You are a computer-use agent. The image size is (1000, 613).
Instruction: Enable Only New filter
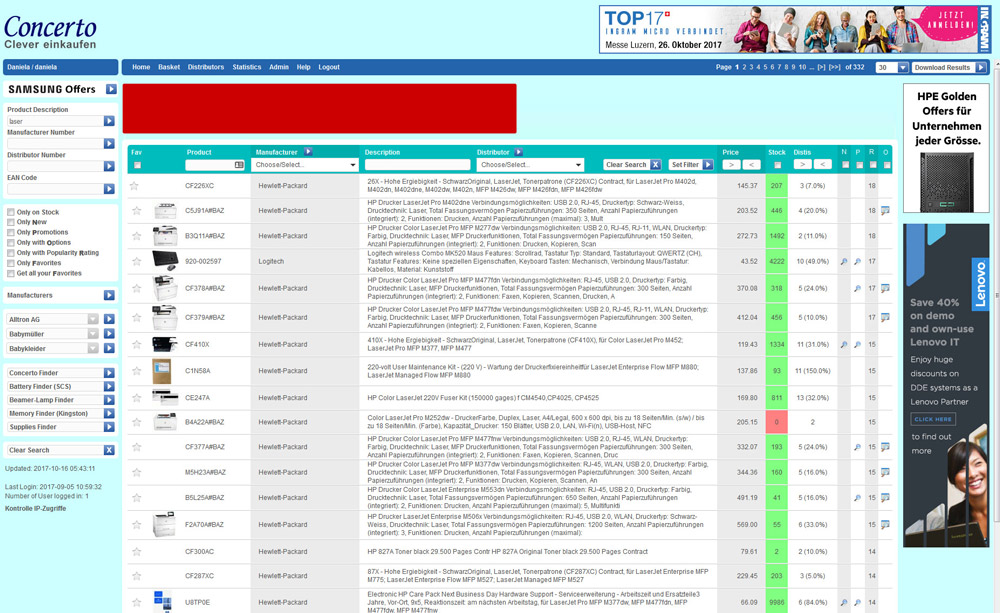coord(11,223)
